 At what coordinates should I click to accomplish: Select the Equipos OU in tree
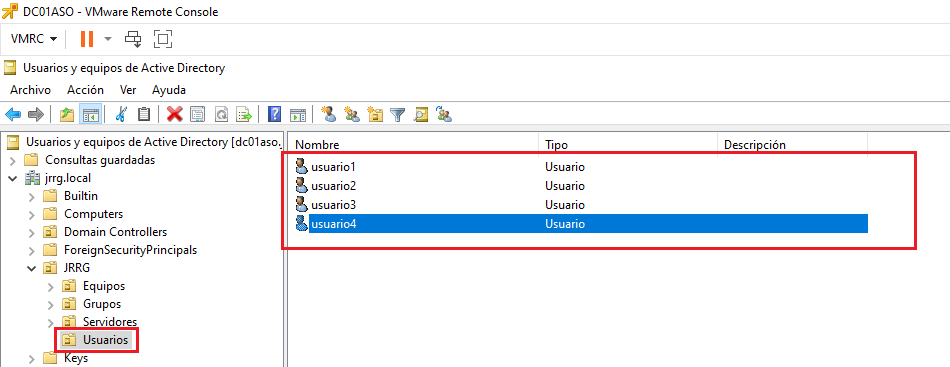click(104, 286)
